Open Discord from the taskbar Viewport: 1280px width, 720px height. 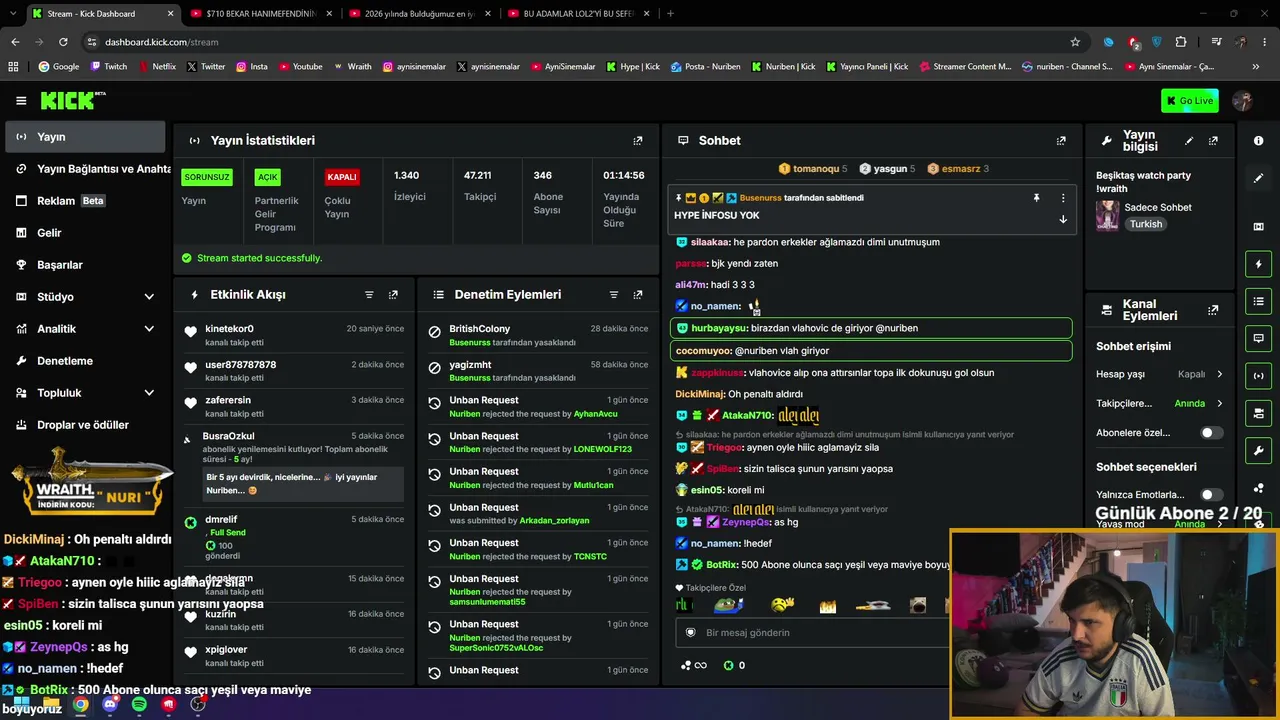[110, 705]
